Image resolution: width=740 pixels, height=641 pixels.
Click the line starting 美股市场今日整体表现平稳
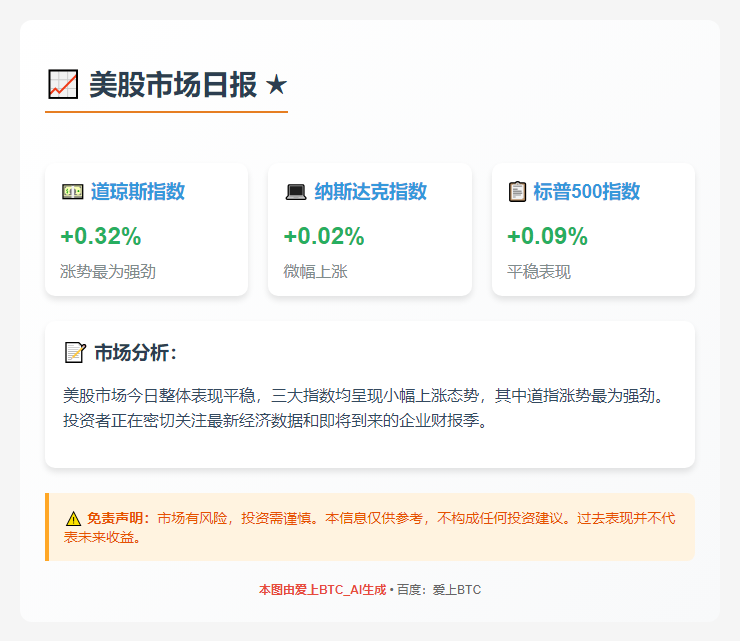pos(363,396)
